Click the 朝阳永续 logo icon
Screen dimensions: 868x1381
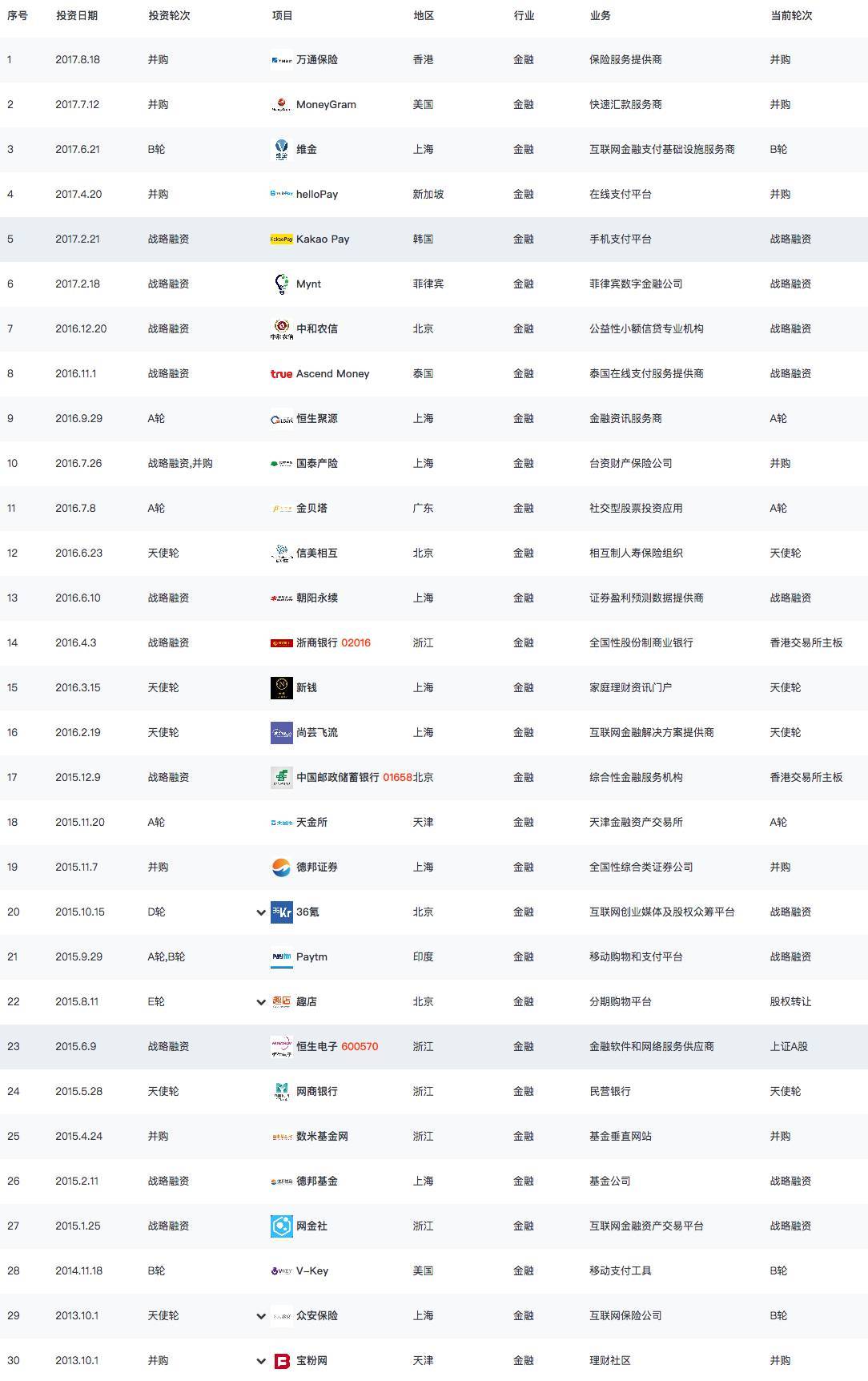click(x=281, y=598)
